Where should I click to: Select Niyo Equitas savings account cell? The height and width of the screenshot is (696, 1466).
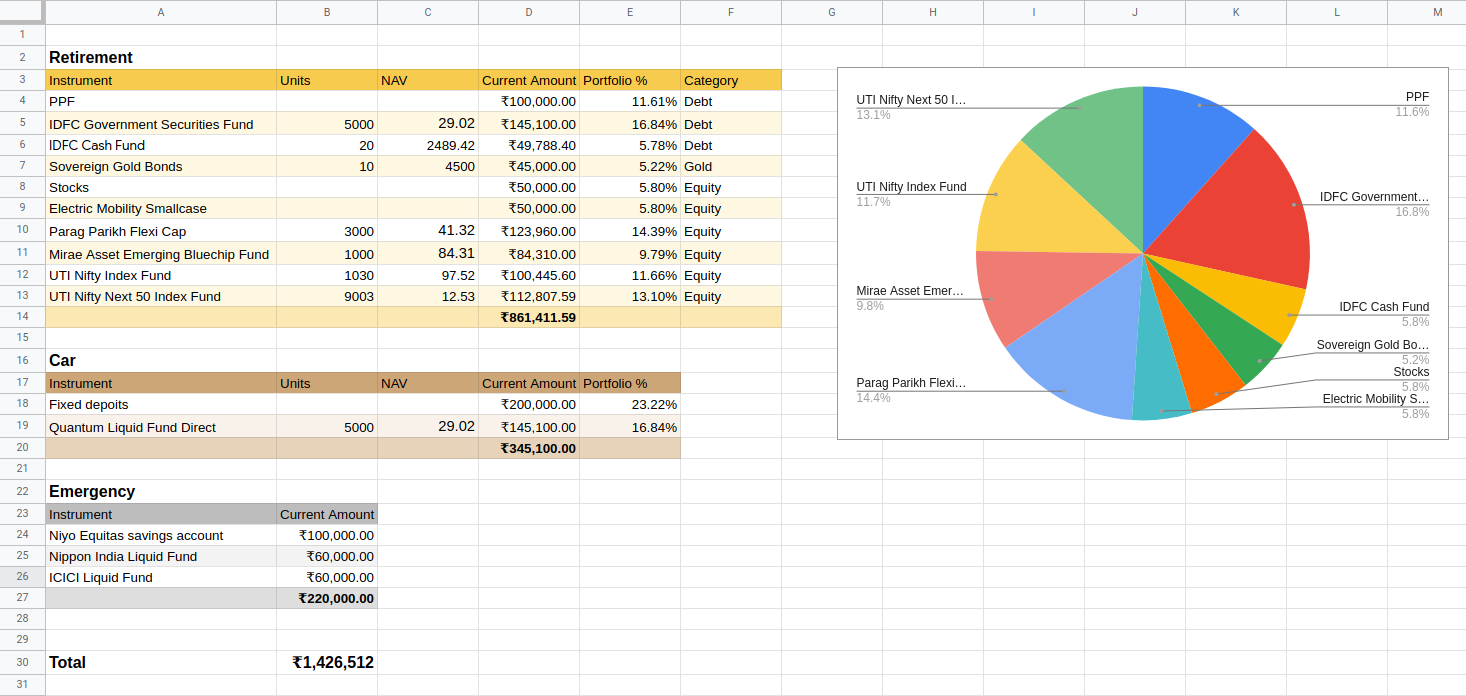click(x=161, y=535)
